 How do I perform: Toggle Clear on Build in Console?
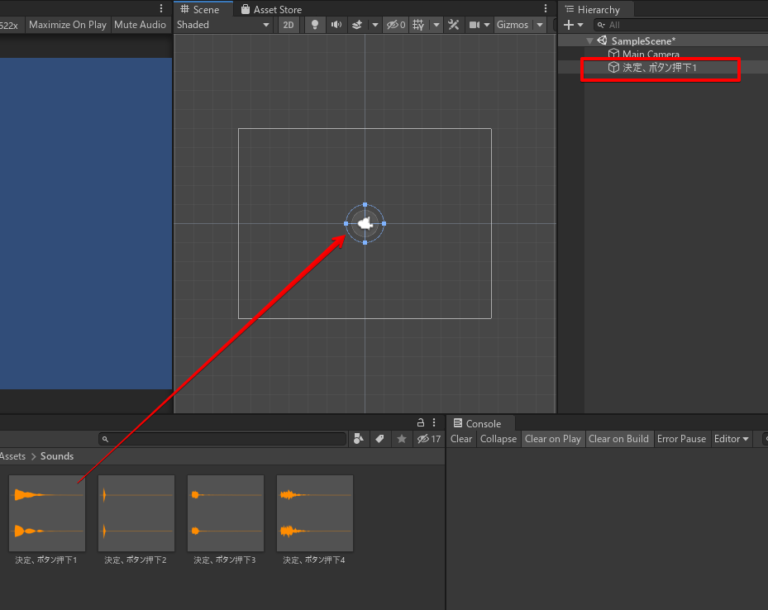click(x=619, y=439)
